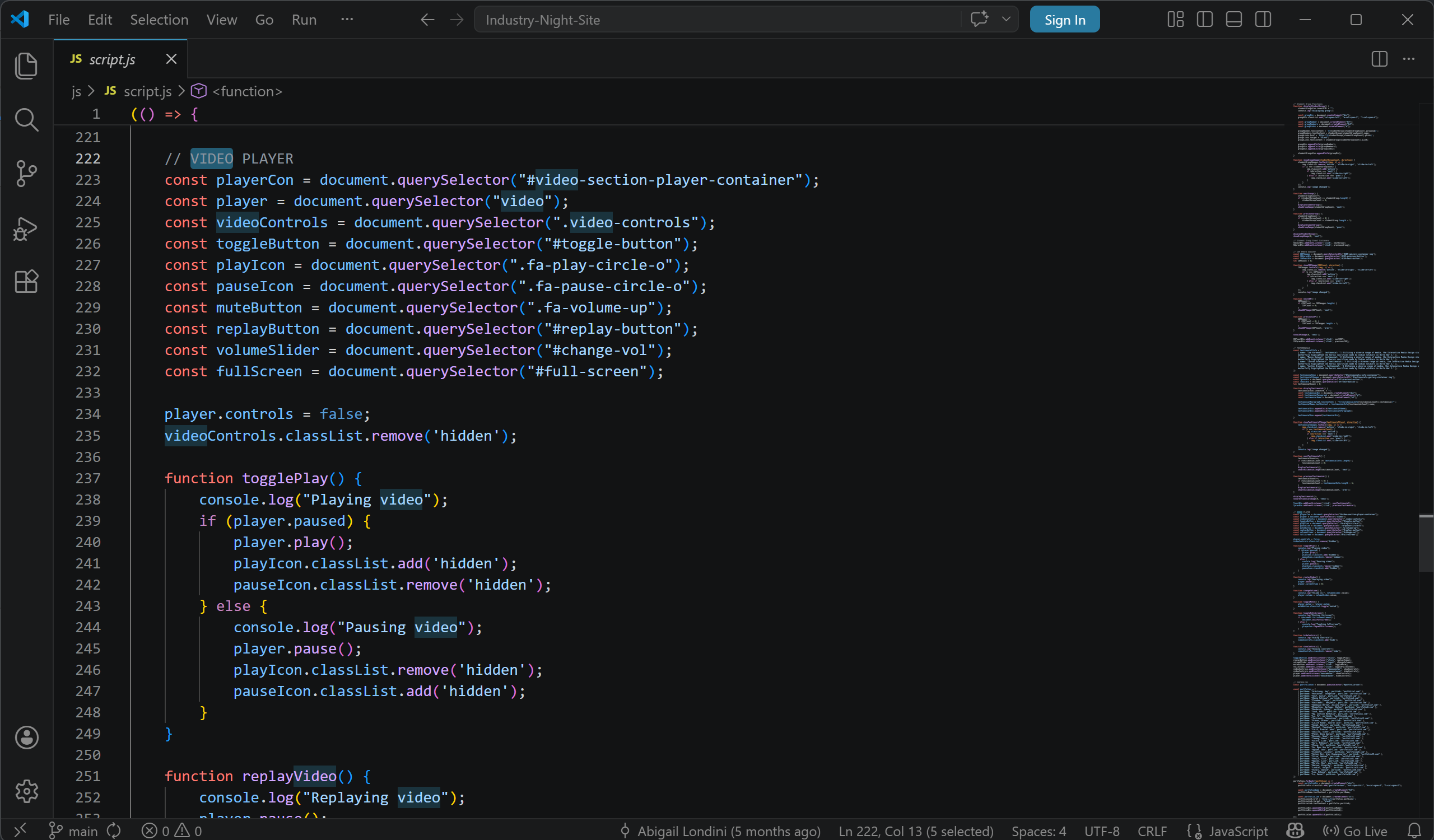Open the Explorer view in activity bar

(26, 66)
